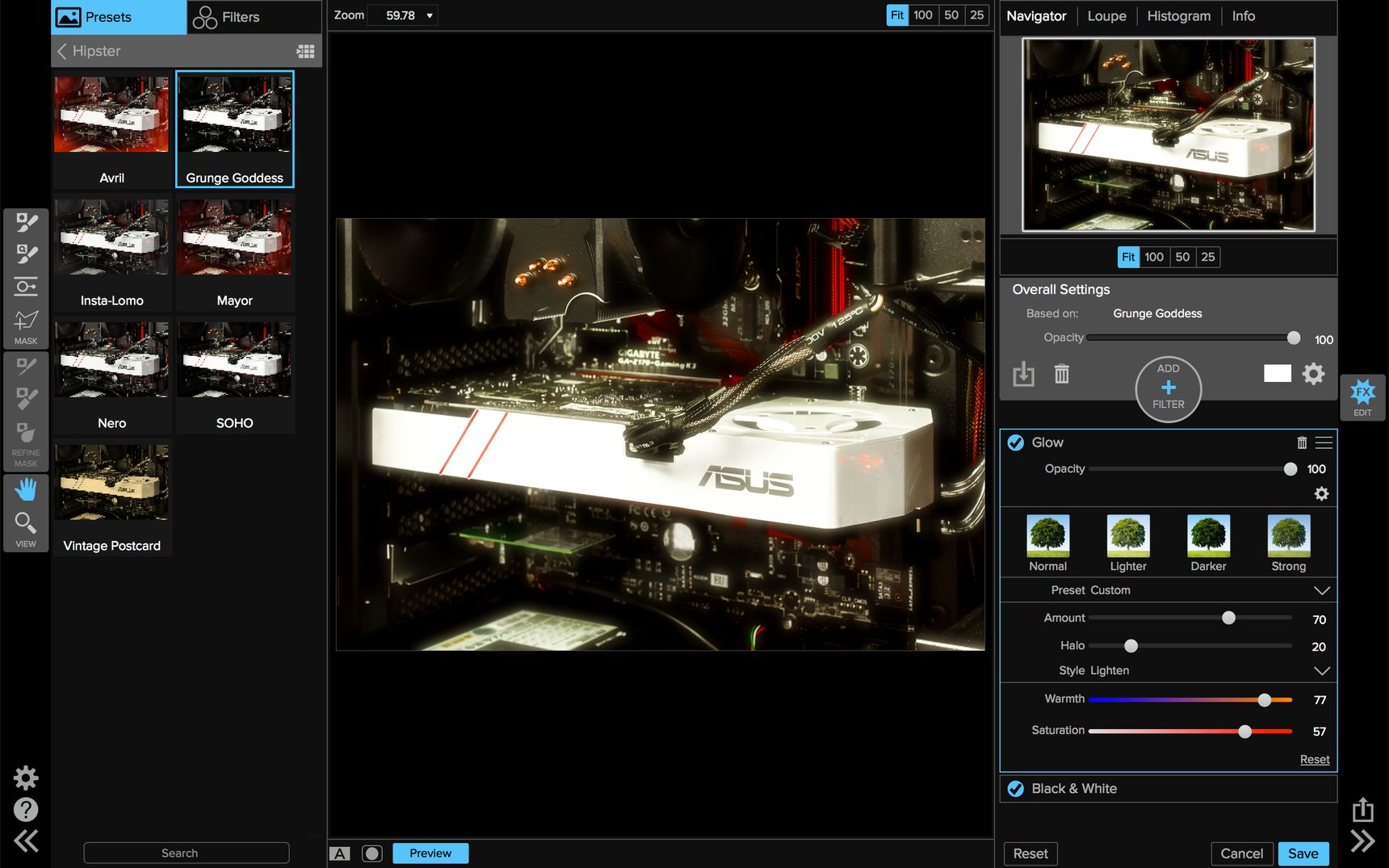Open the Glow blending options gear
The image size is (1389, 868).
click(x=1321, y=493)
